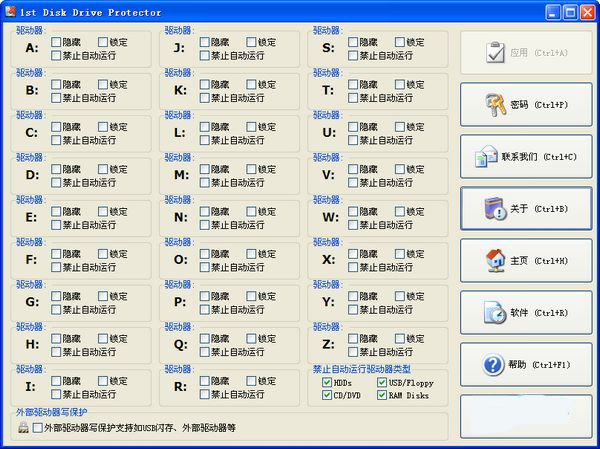Screen dimensions: 600x449
Task: Click the 软件 (Ctrl+R) label
Action: (x=539, y=313)
